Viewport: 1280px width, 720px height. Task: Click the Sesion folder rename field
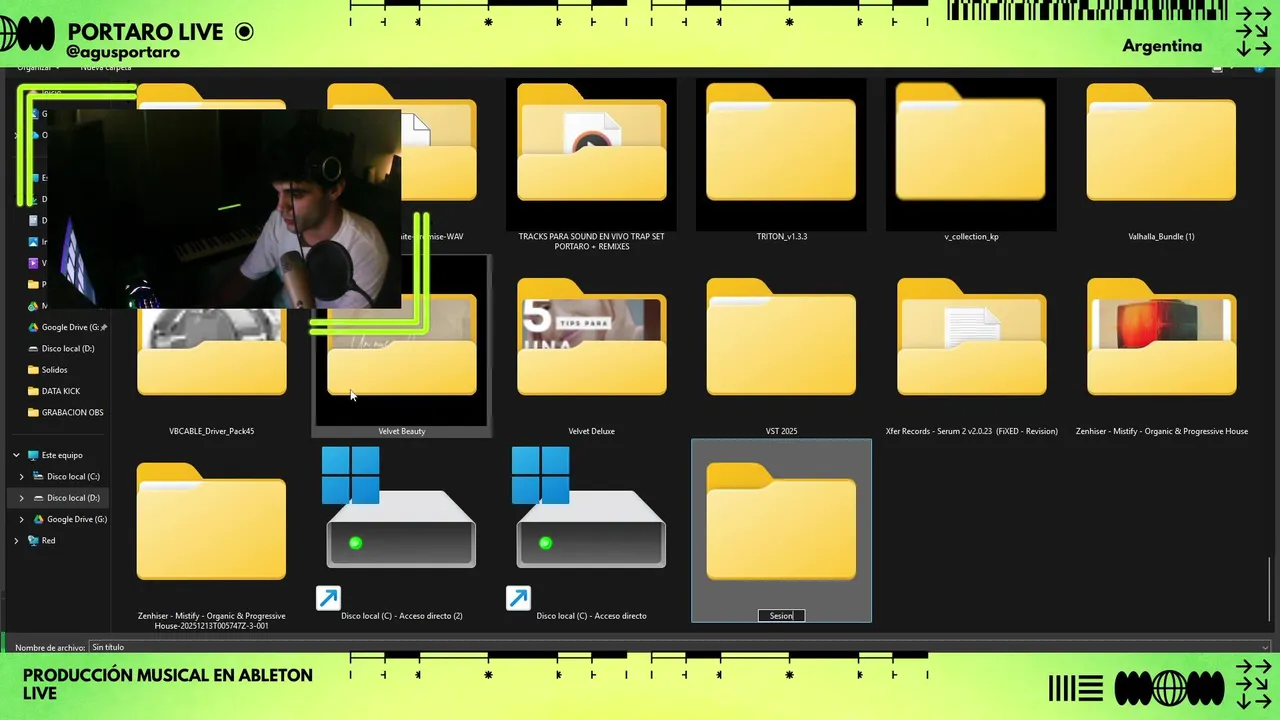pyautogui.click(x=781, y=616)
